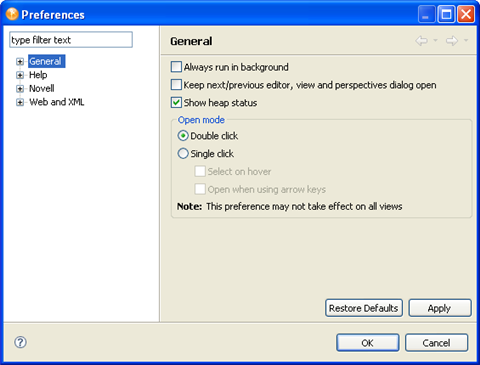Image resolution: width=480 pixels, height=365 pixels.
Task: Click the help question mark icon
Action: pyautogui.click(x=20, y=342)
